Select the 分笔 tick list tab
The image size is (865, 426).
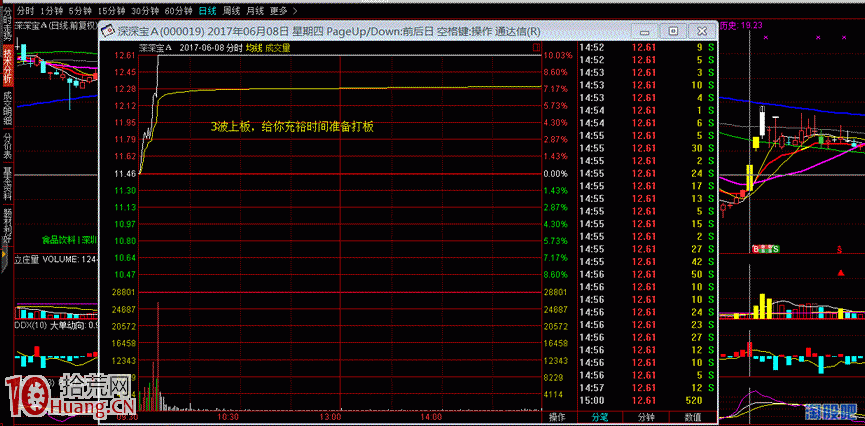point(599,417)
